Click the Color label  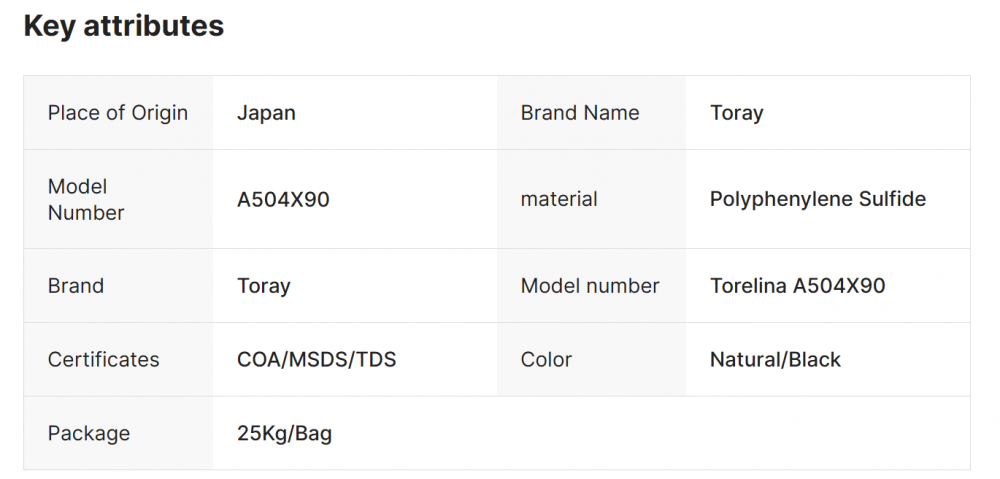546,360
